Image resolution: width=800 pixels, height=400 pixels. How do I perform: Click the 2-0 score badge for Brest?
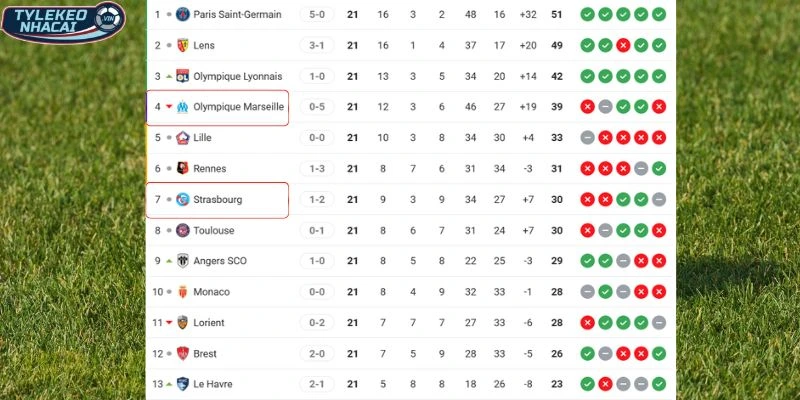tap(315, 354)
